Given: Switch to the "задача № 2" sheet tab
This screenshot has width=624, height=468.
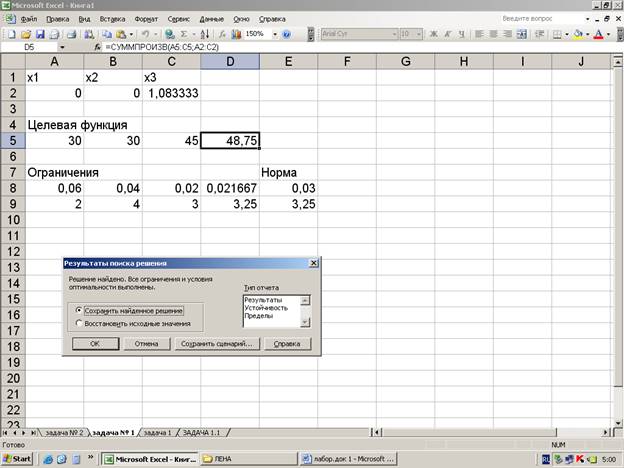Looking at the screenshot, I should 65,432.
